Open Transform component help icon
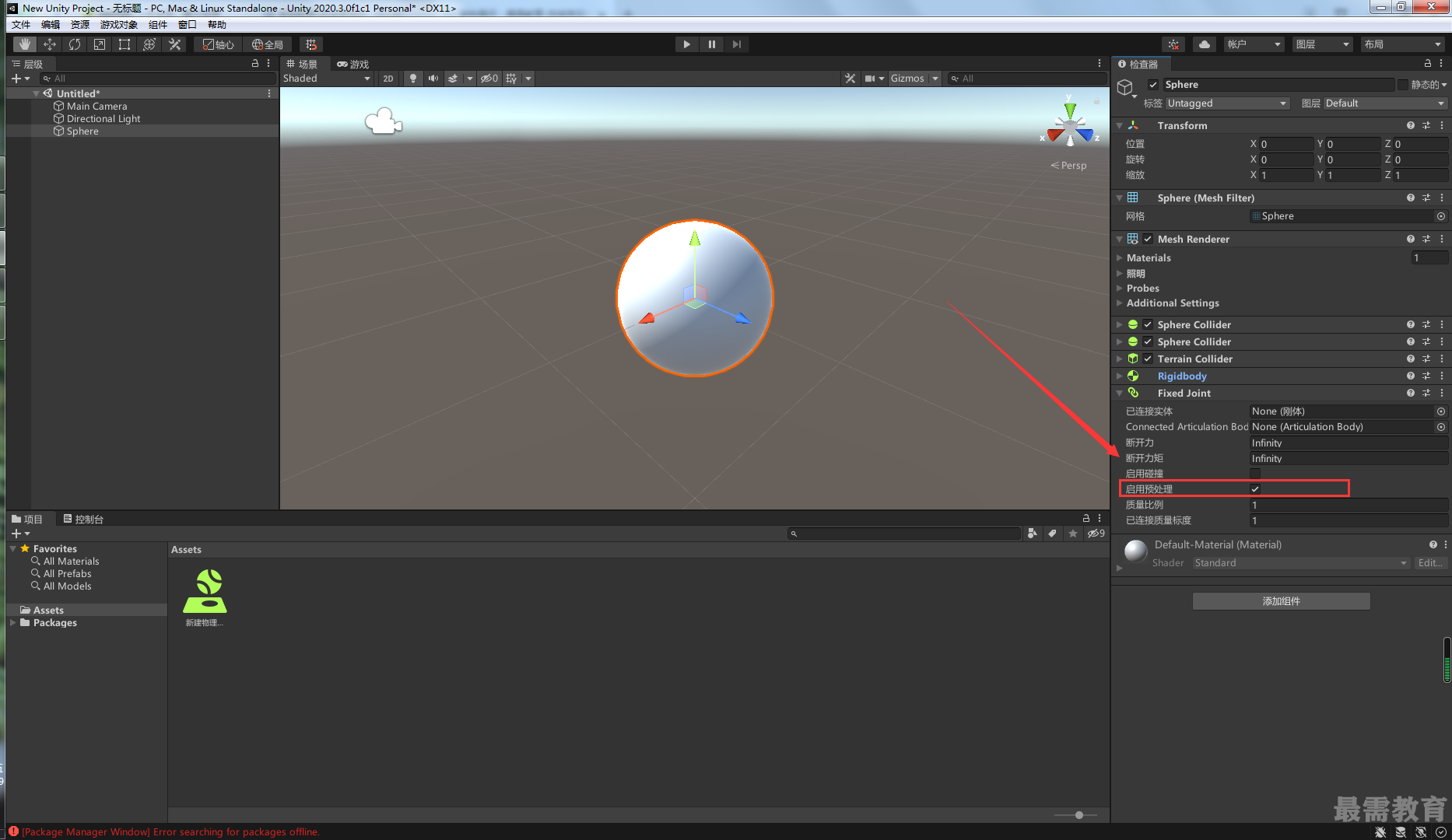The height and width of the screenshot is (840, 1452). (1410, 125)
